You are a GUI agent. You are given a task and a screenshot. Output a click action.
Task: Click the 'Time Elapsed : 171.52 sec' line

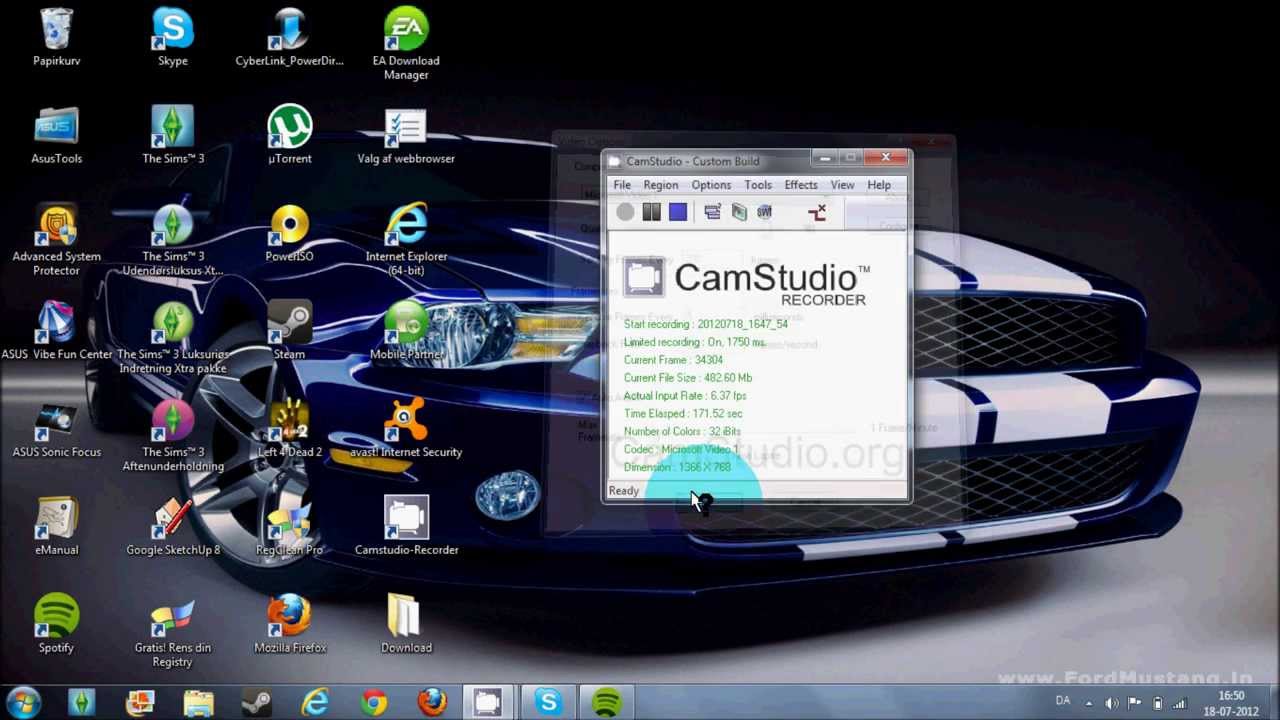tap(683, 414)
